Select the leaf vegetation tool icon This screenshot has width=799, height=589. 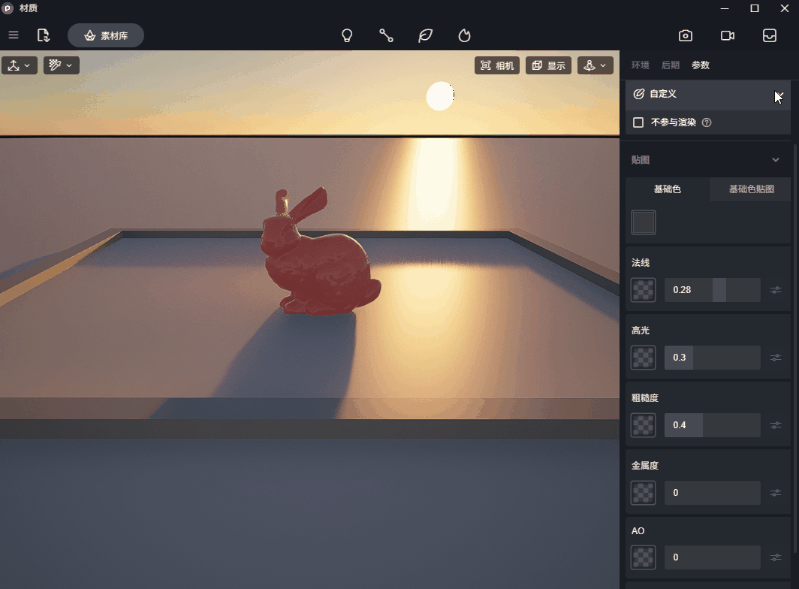425,36
